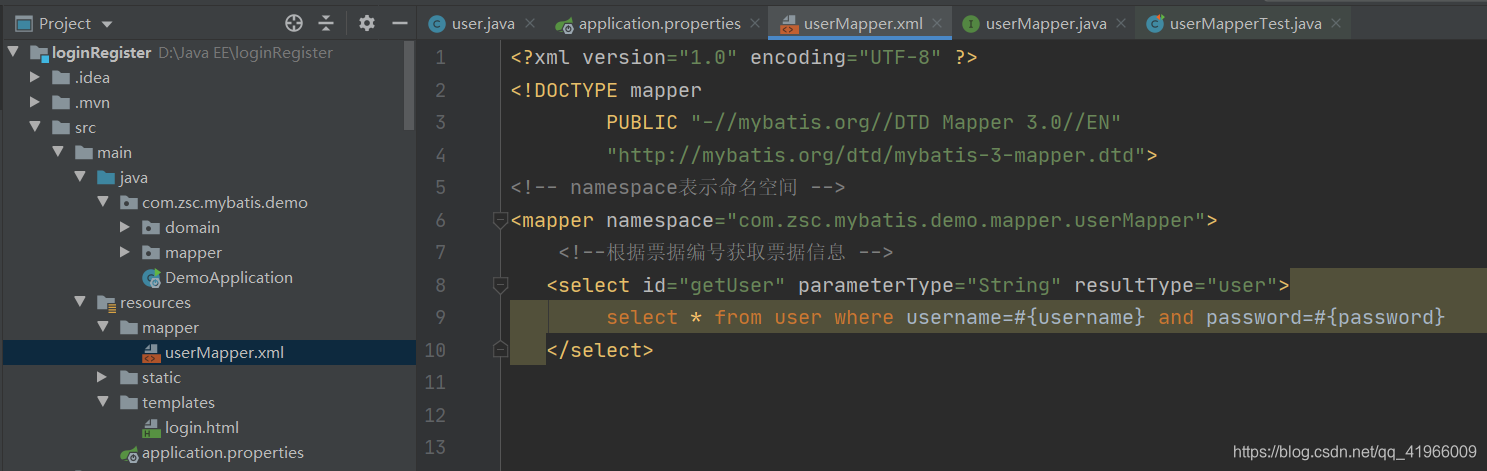Click the userMapperTest.java tab icon

click(x=1155, y=24)
